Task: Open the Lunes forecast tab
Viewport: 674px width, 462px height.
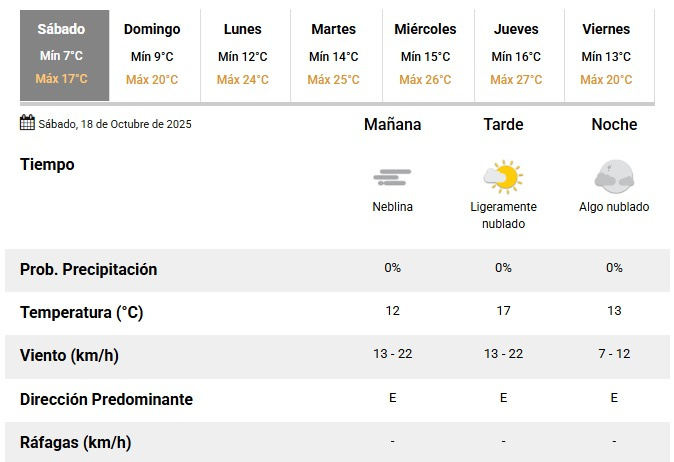Action: (243, 54)
